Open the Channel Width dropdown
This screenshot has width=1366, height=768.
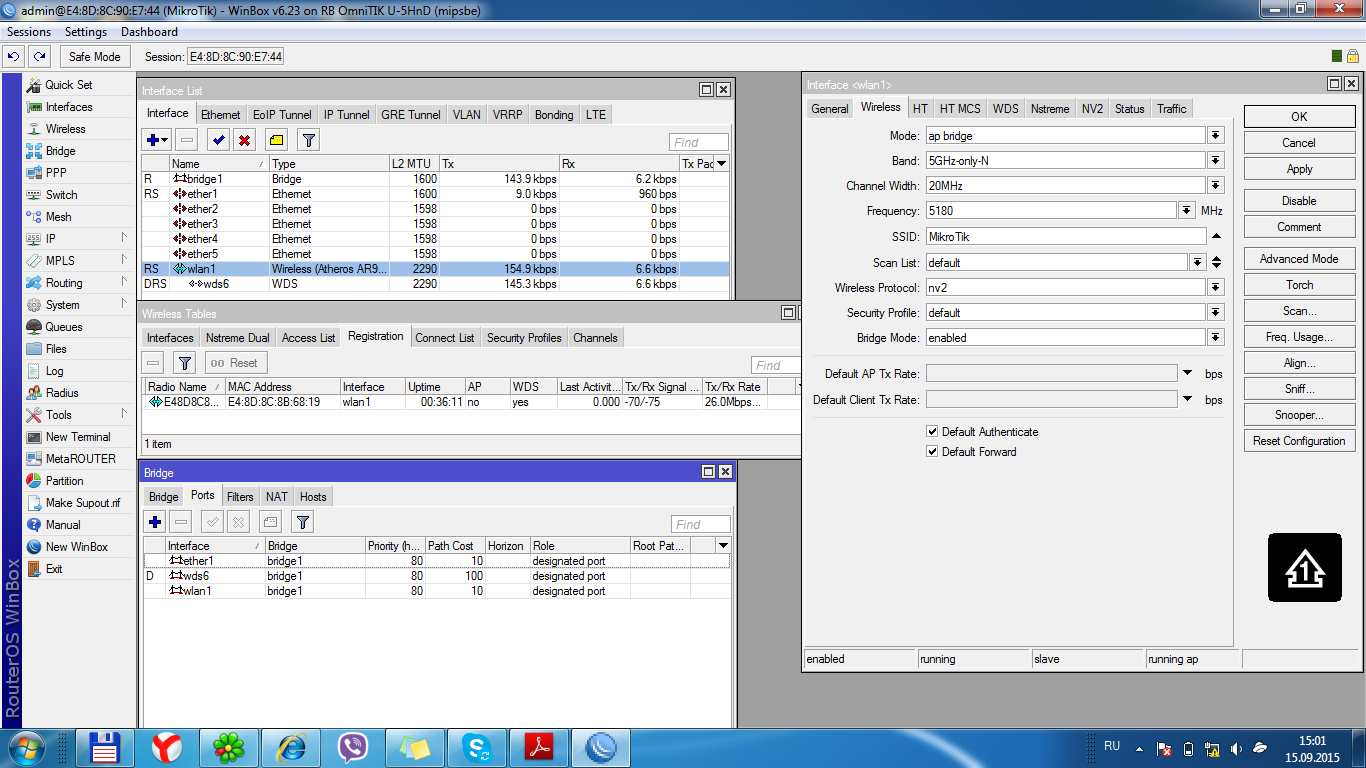[1216, 186]
